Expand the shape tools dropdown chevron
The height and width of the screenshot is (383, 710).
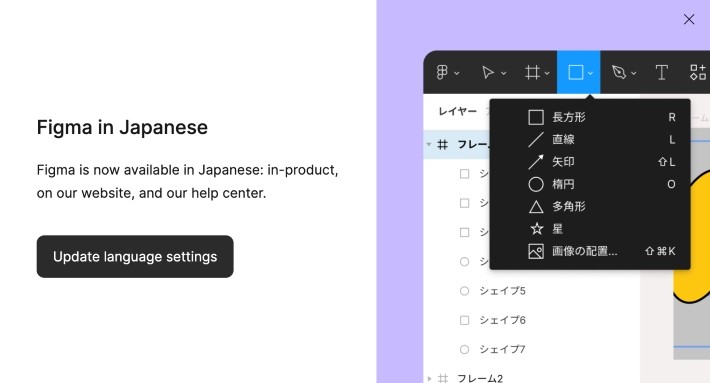tap(590, 73)
